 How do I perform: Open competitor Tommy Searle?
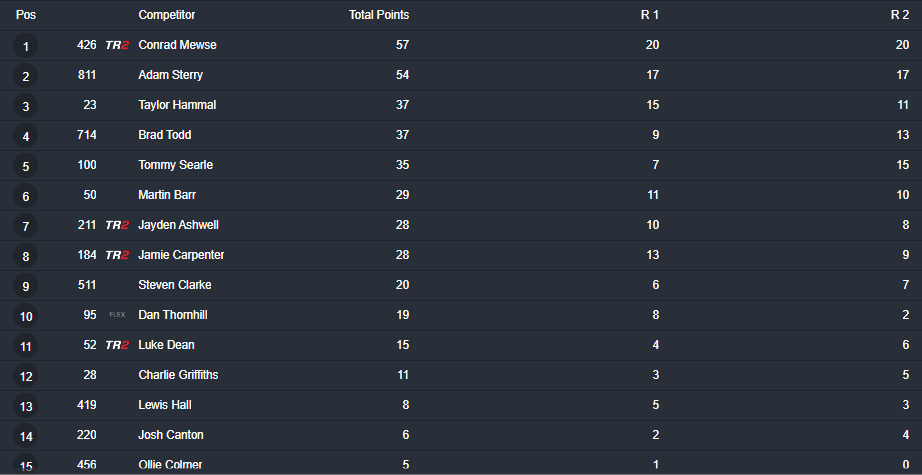(x=175, y=165)
